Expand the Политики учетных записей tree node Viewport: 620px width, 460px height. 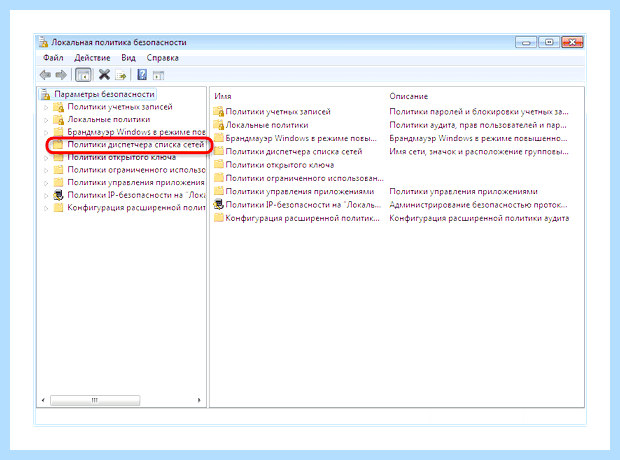click(x=46, y=107)
